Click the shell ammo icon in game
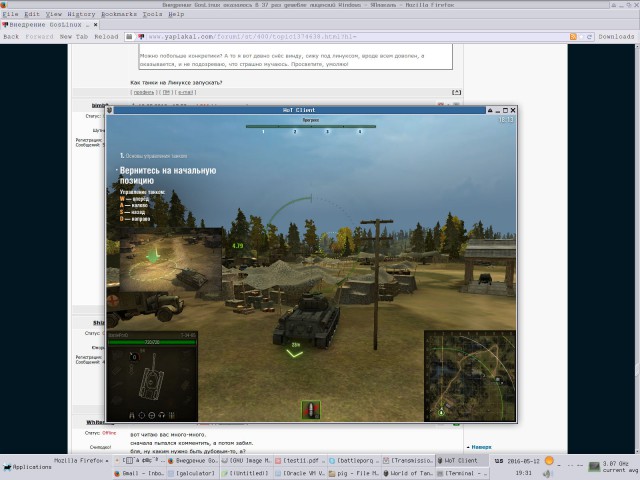Viewport: 640px width, 480px height. [311, 410]
